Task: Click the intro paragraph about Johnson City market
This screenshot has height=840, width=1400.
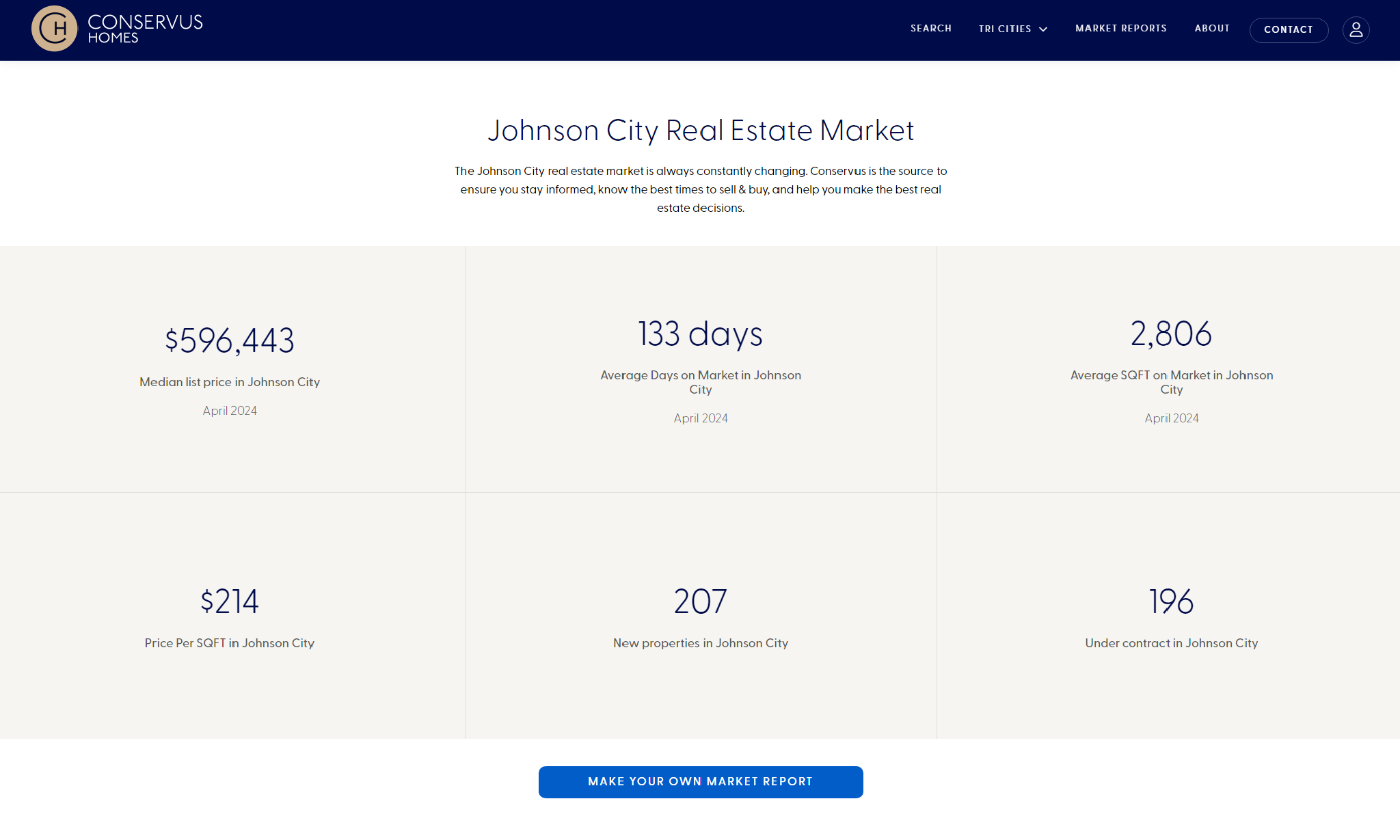Action: tap(701, 189)
